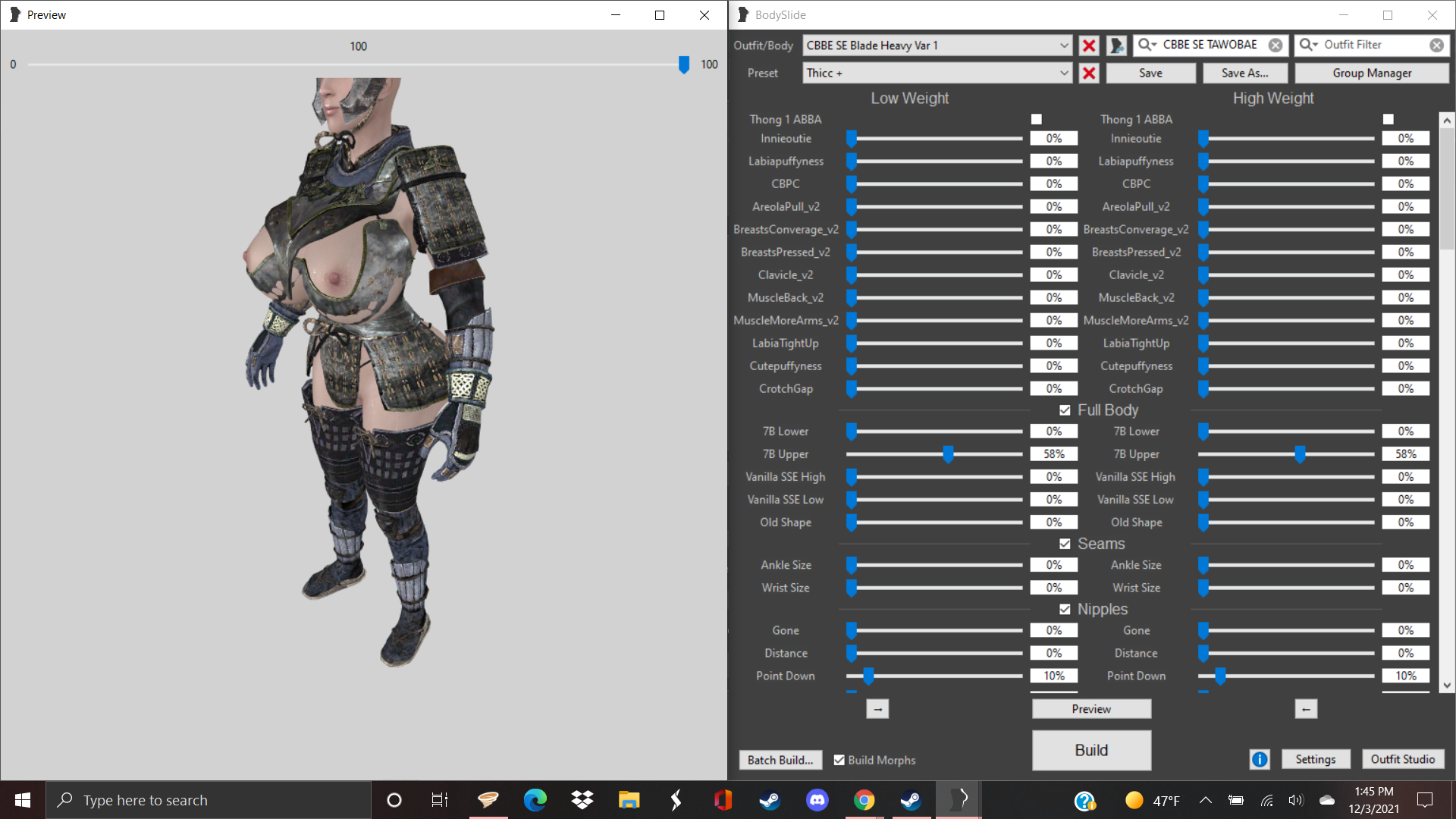Screen dimensions: 1456x819
Task: Adjust the High Weight 7B Upper slider
Action: pyautogui.click(x=1300, y=454)
